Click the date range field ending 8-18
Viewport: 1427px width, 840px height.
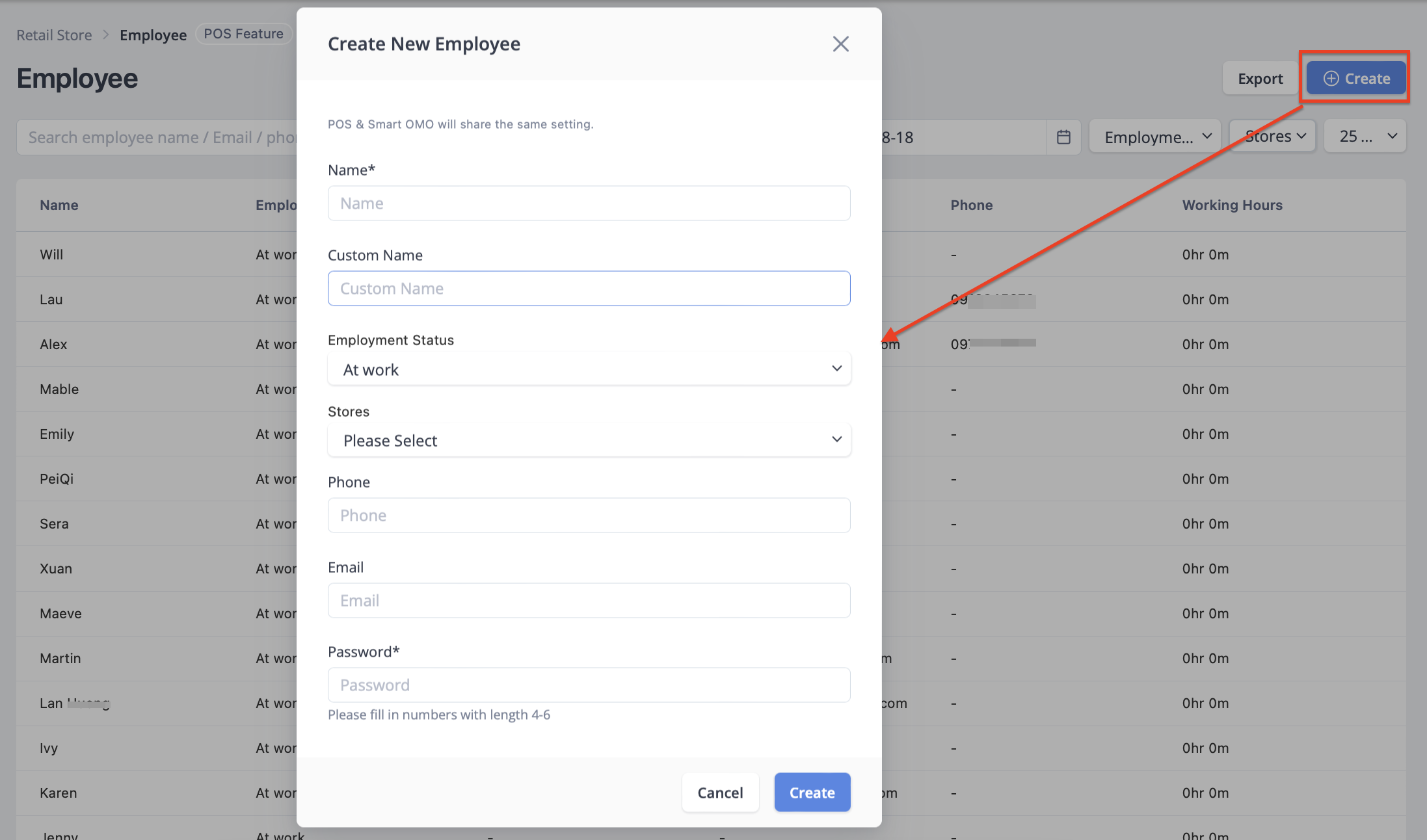click(x=964, y=137)
